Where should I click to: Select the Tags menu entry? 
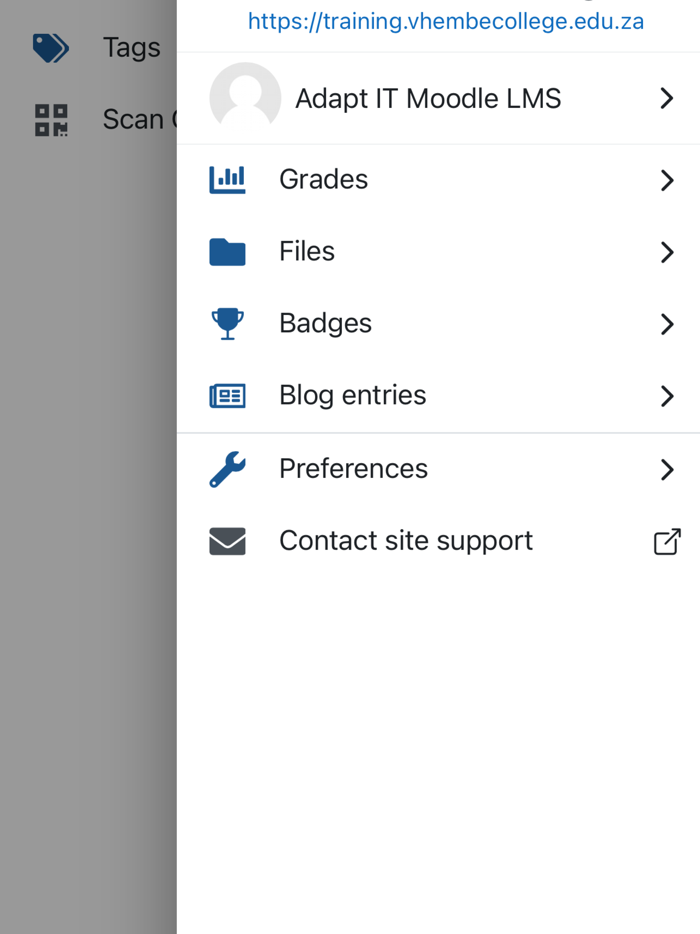tap(130, 47)
